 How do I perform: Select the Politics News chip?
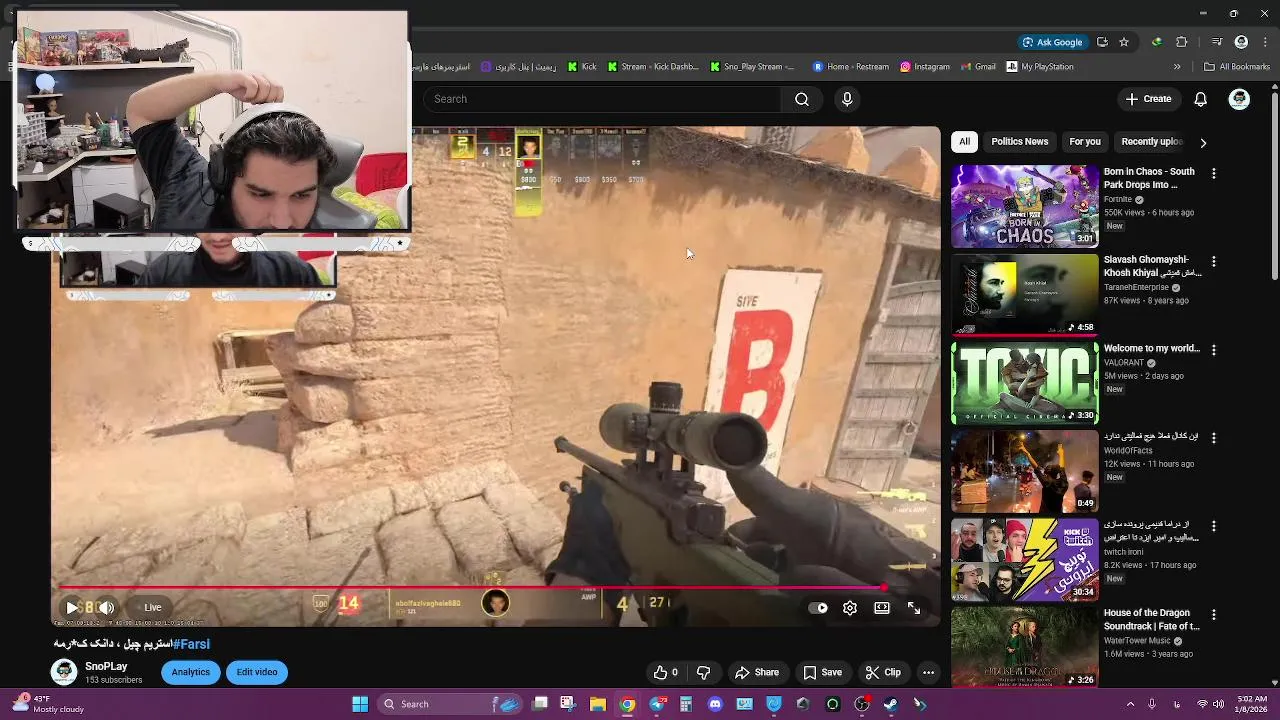(x=1020, y=142)
